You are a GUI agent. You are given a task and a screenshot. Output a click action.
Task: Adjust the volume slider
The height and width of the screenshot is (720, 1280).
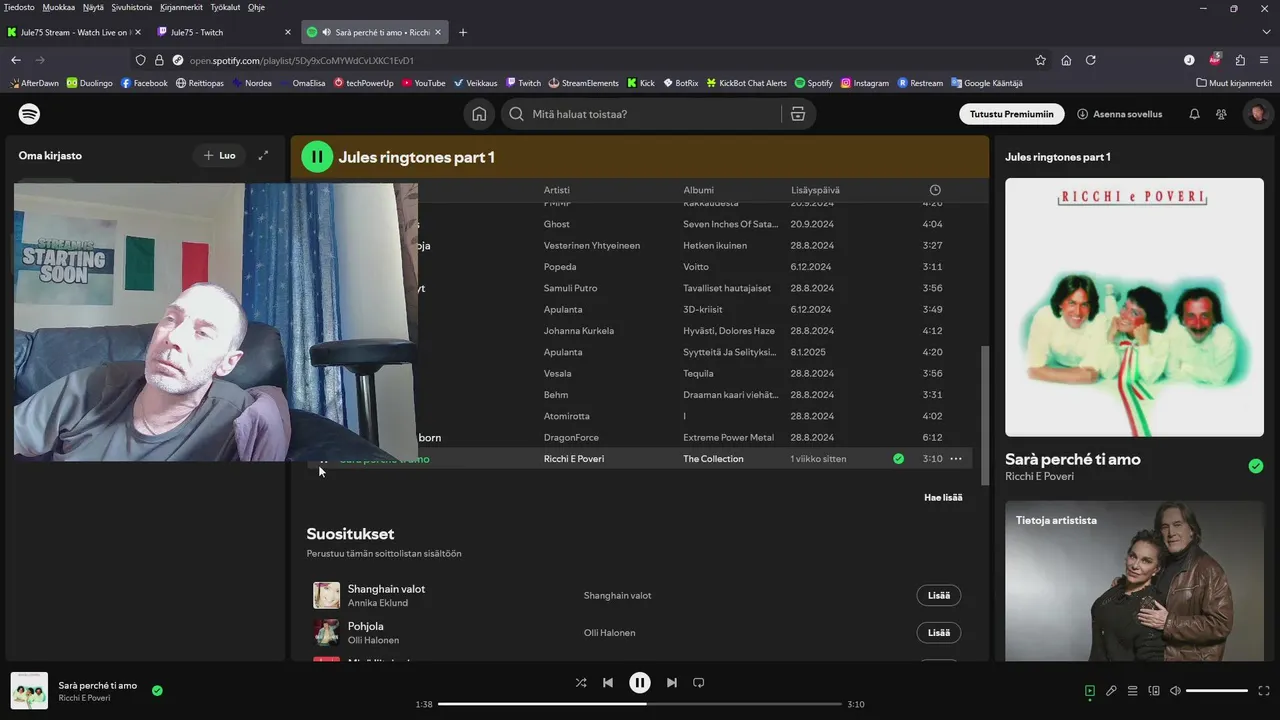pyautogui.click(x=1217, y=691)
